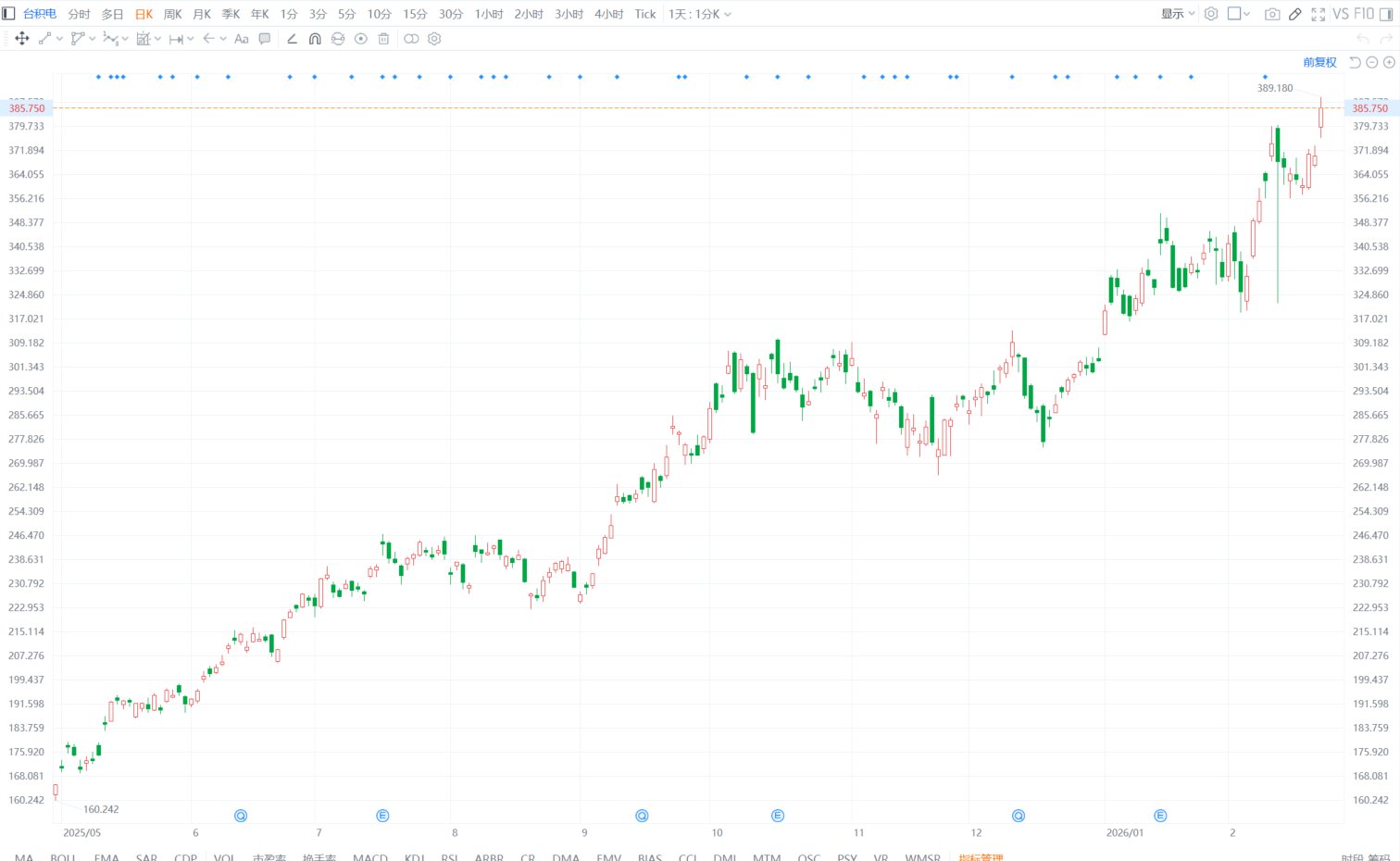Select the polyline channel drawing tool
The height and width of the screenshot is (861, 1400).
point(78,39)
